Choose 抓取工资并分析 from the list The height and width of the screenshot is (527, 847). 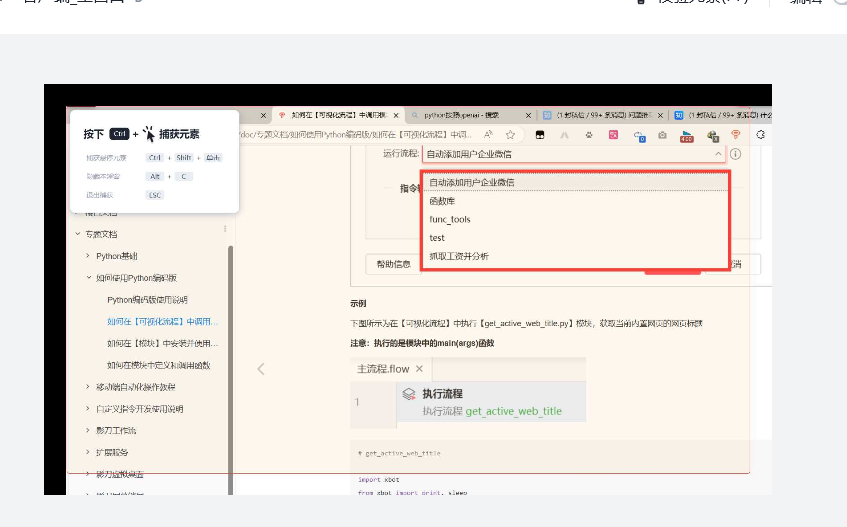pos(459,256)
